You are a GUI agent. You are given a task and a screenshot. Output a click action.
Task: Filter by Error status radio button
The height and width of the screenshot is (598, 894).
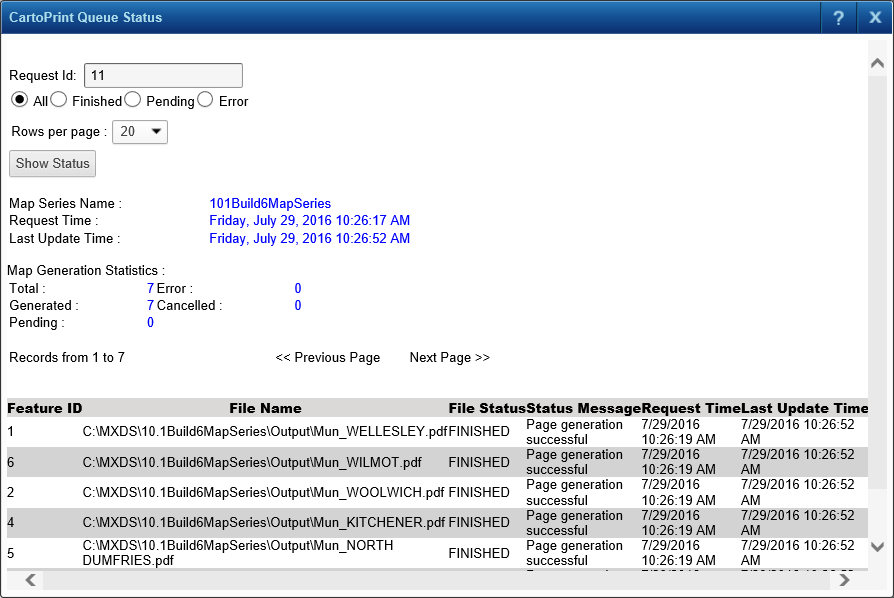click(x=205, y=100)
